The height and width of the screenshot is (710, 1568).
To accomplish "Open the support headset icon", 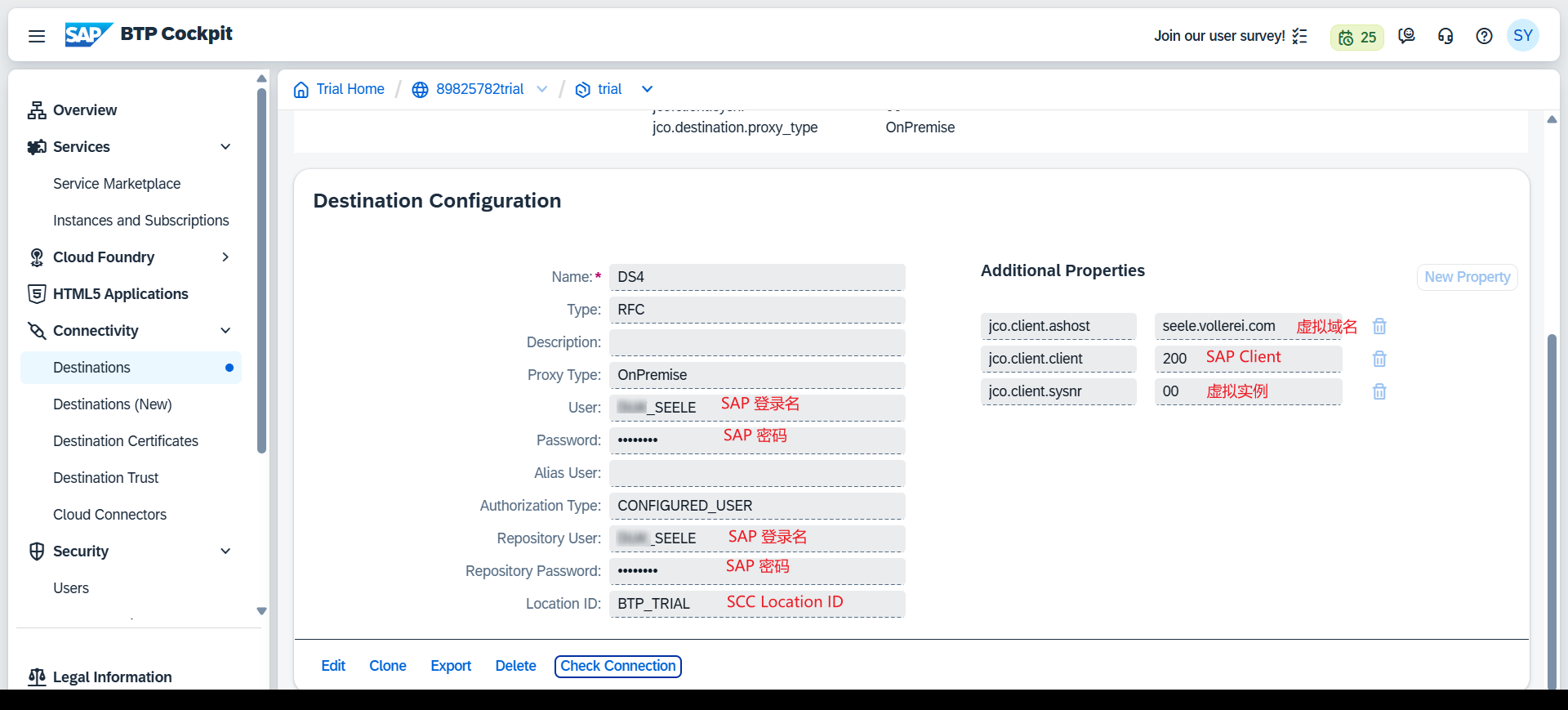I will [x=1445, y=36].
